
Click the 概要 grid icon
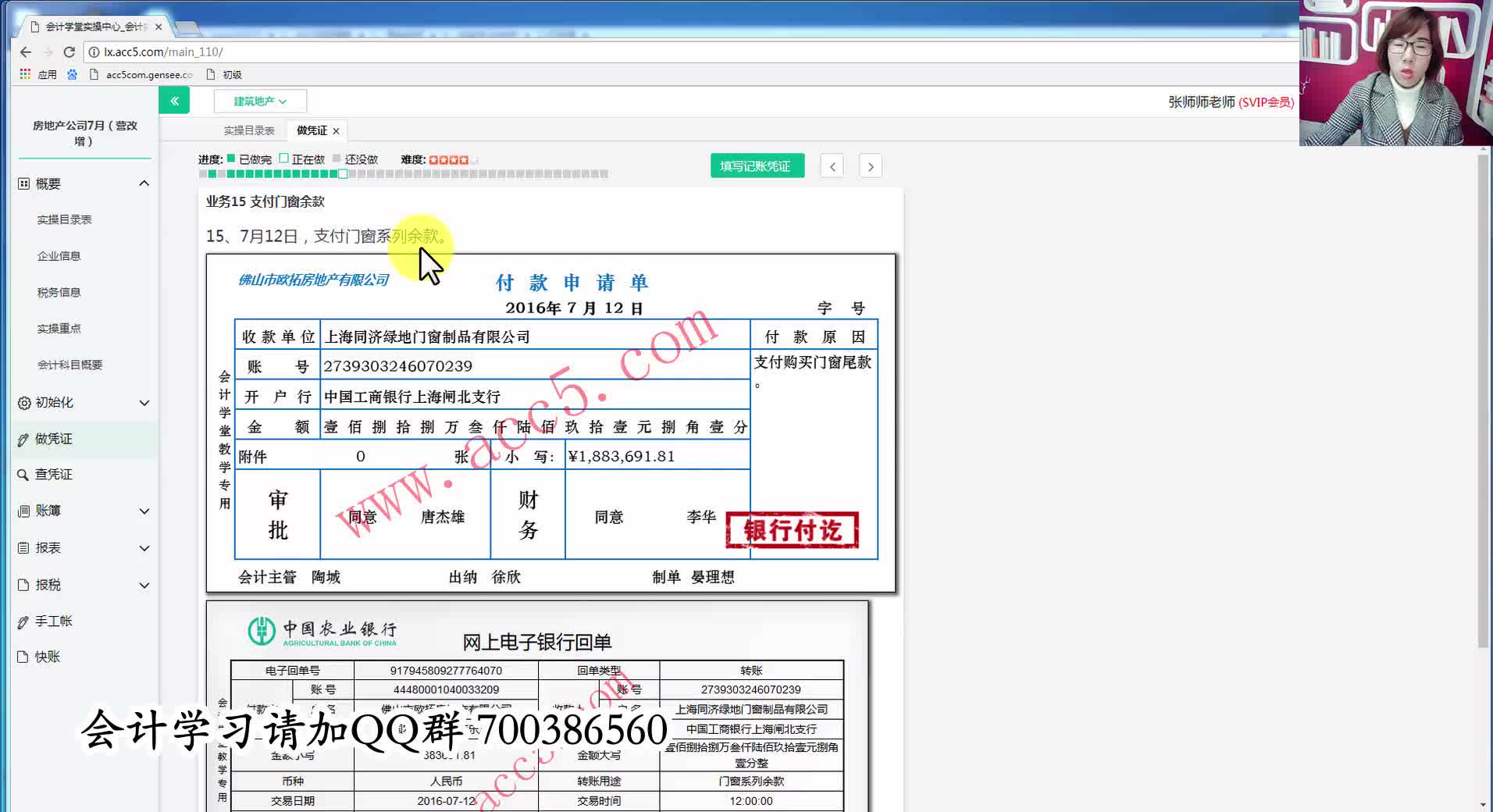[23, 183]
